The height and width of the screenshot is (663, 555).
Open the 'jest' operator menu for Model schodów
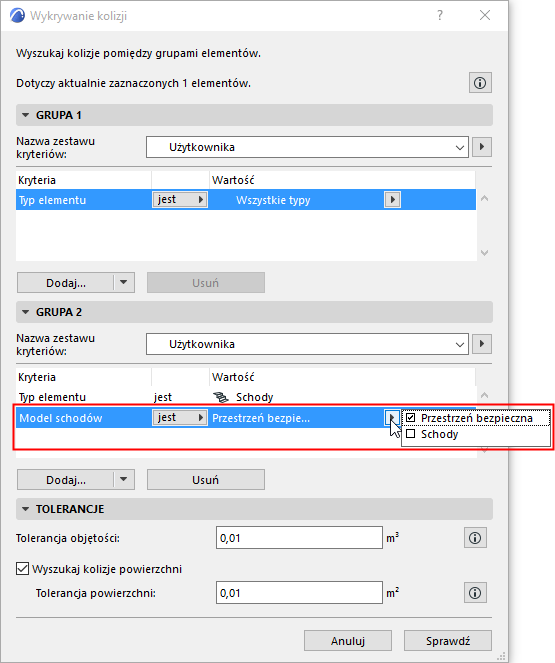pos(180,417)
